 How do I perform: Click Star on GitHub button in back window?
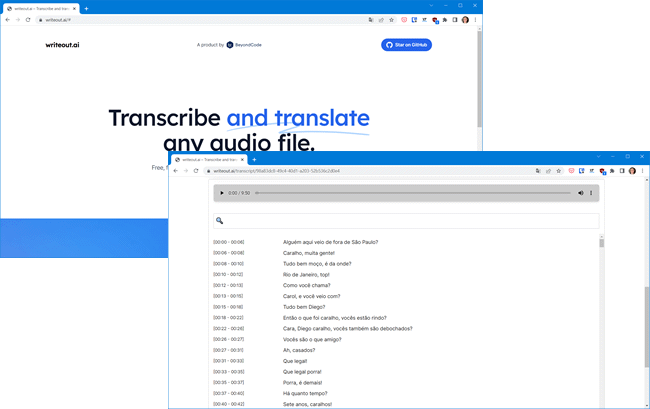[406, 45]
